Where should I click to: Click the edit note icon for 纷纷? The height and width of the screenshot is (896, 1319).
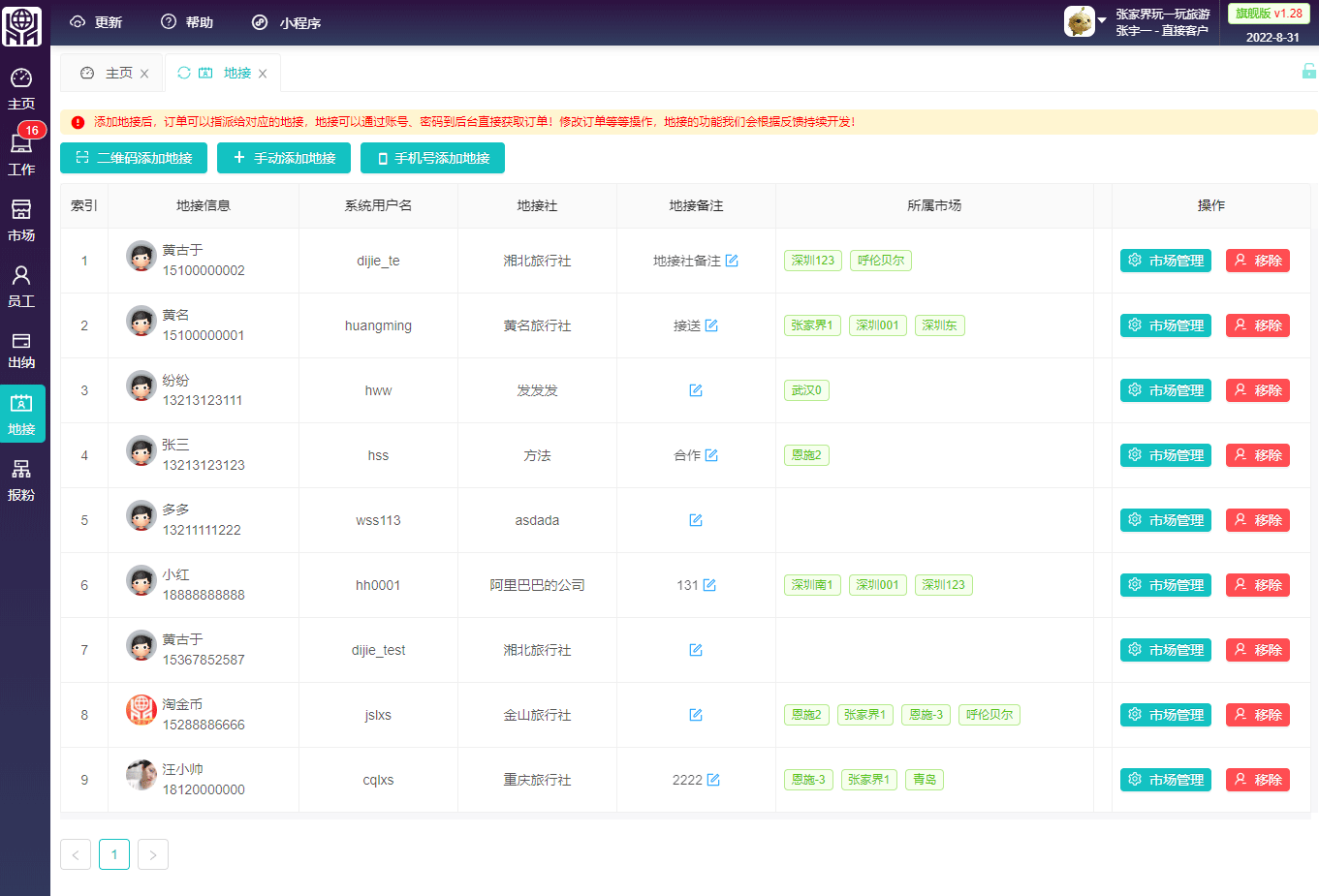695,390
